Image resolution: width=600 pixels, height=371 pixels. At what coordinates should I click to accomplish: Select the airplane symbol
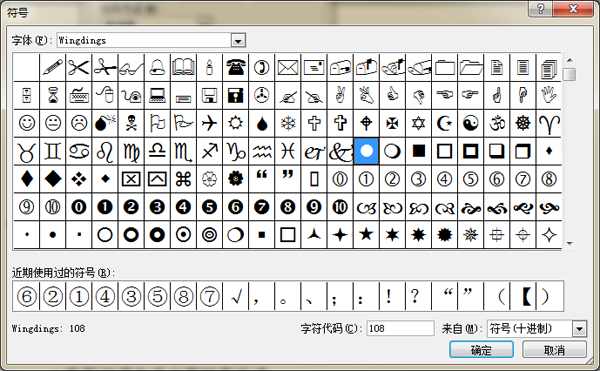pos(209,123)
